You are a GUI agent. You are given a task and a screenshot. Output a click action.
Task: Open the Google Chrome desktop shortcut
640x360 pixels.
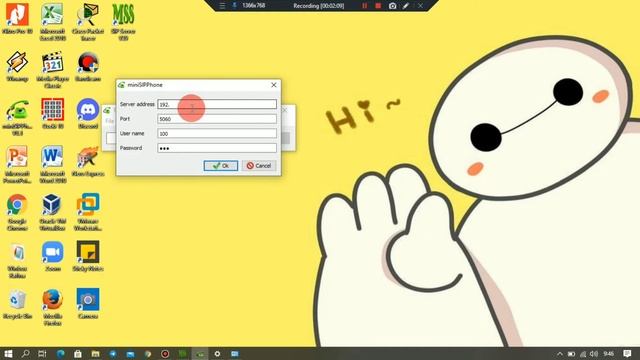pos(17,212)
